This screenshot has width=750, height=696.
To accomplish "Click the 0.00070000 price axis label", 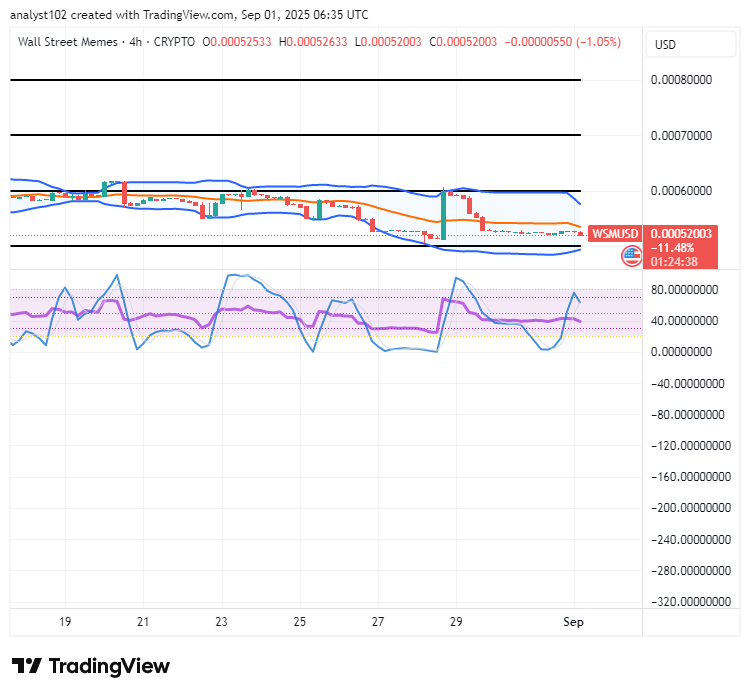I will [681, 135].
